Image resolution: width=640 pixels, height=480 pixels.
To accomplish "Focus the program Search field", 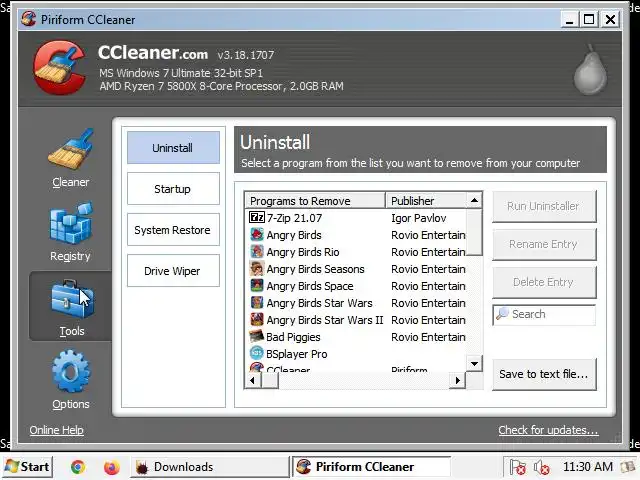I will [x=544, y=314].
